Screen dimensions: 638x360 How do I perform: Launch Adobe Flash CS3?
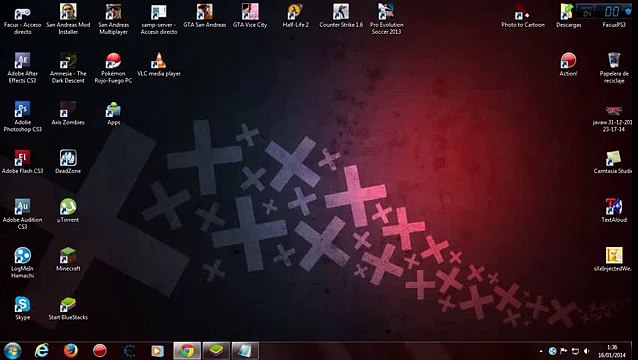pos(22,163)
